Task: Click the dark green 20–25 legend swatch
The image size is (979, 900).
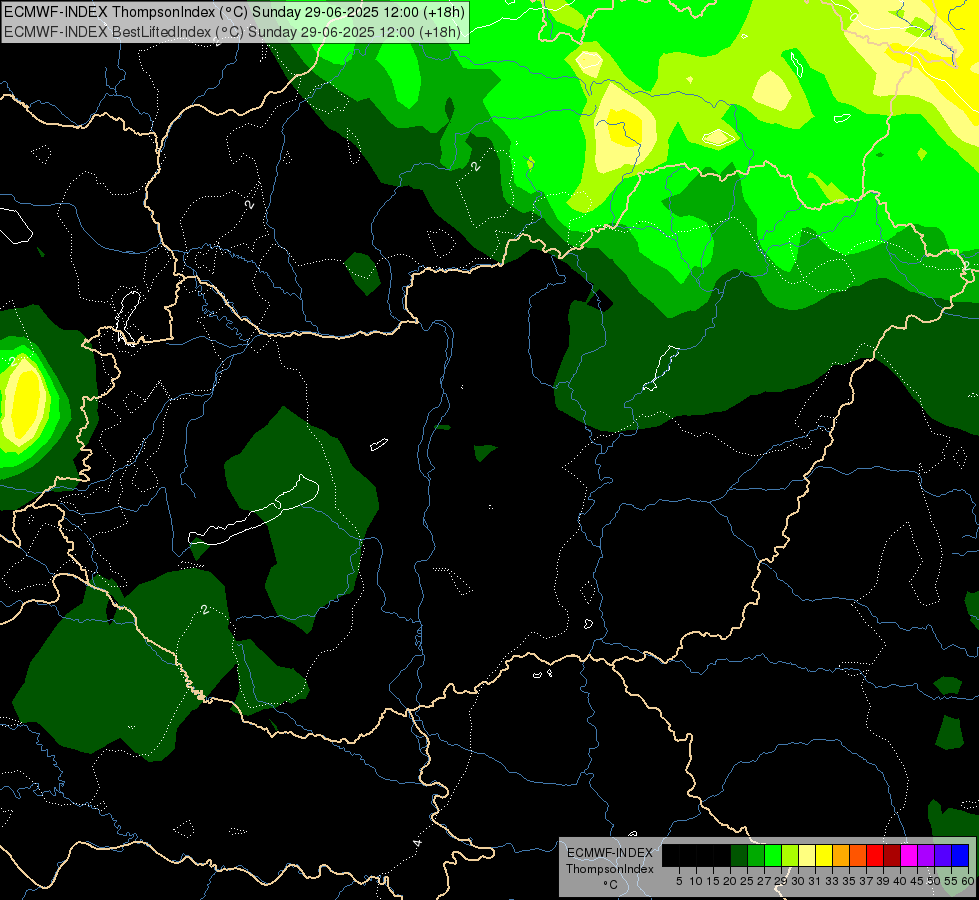Action: [x=739, y=855]
